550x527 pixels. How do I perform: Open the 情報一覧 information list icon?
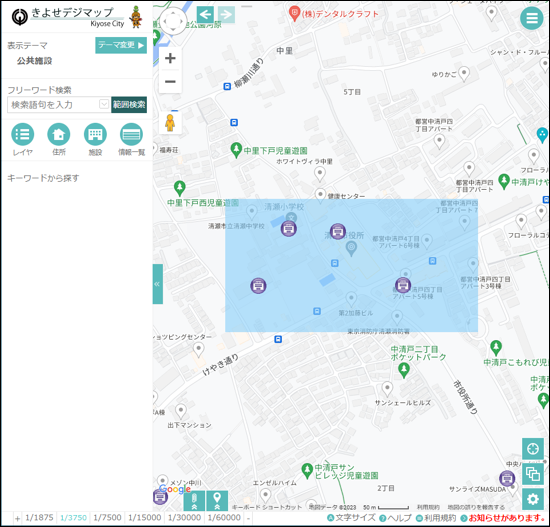[131, 134]
